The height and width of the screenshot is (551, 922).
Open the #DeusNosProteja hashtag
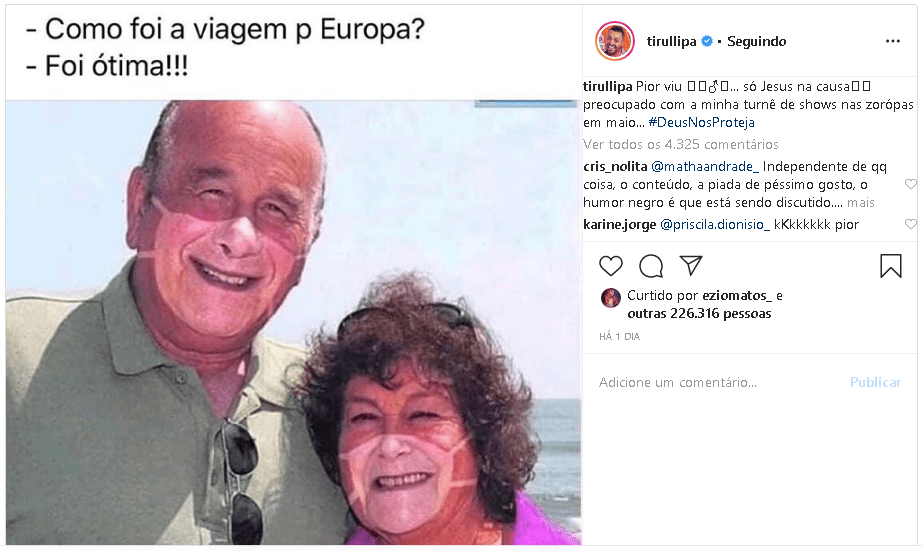pos(701,122)
